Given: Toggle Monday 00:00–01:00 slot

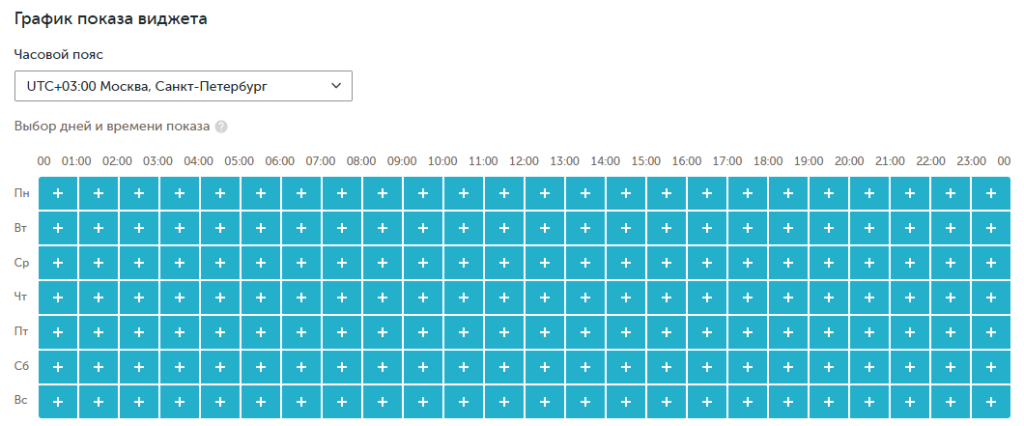Looking at the screenshot, I should (x=58, y=193).
